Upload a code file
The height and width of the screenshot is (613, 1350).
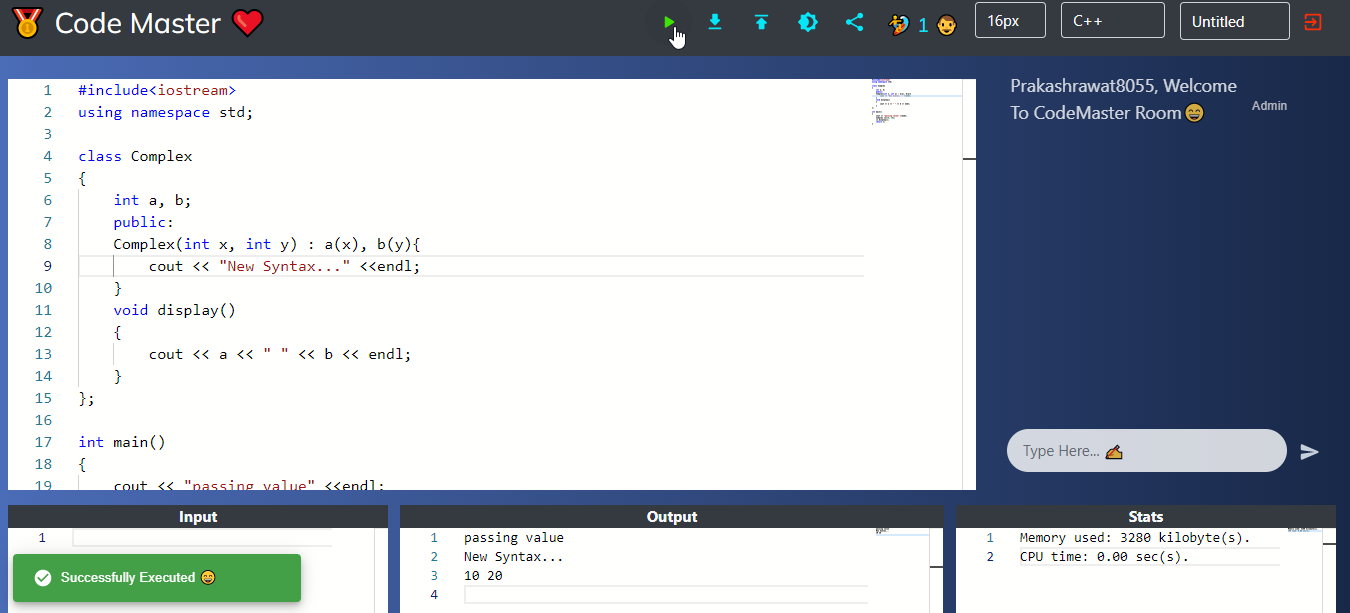761,21
